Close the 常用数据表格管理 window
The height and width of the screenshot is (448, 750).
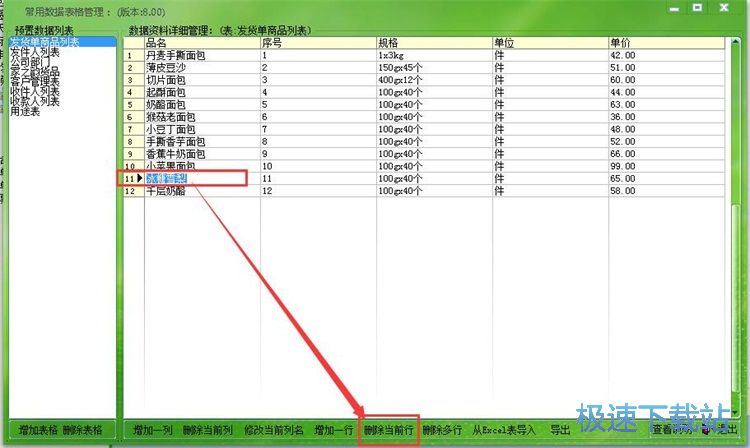tap(724, 8)
